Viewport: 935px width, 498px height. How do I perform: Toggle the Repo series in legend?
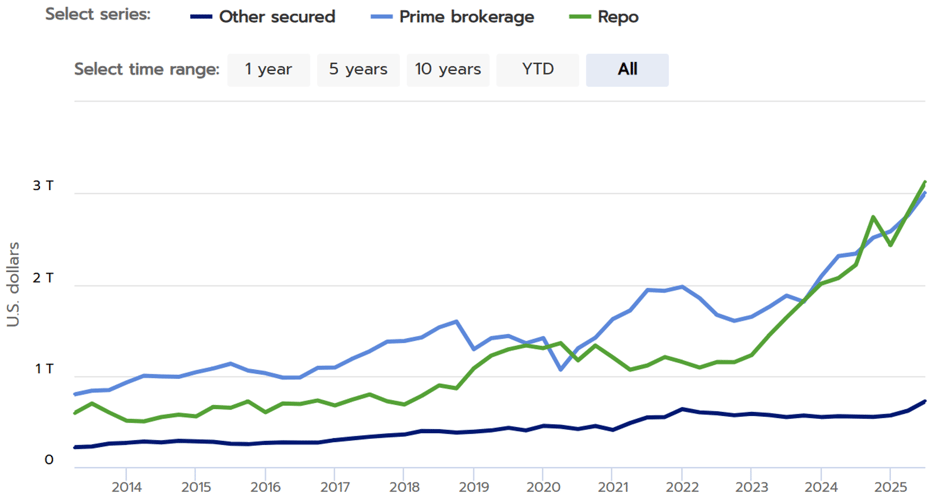tap(620, 16)
